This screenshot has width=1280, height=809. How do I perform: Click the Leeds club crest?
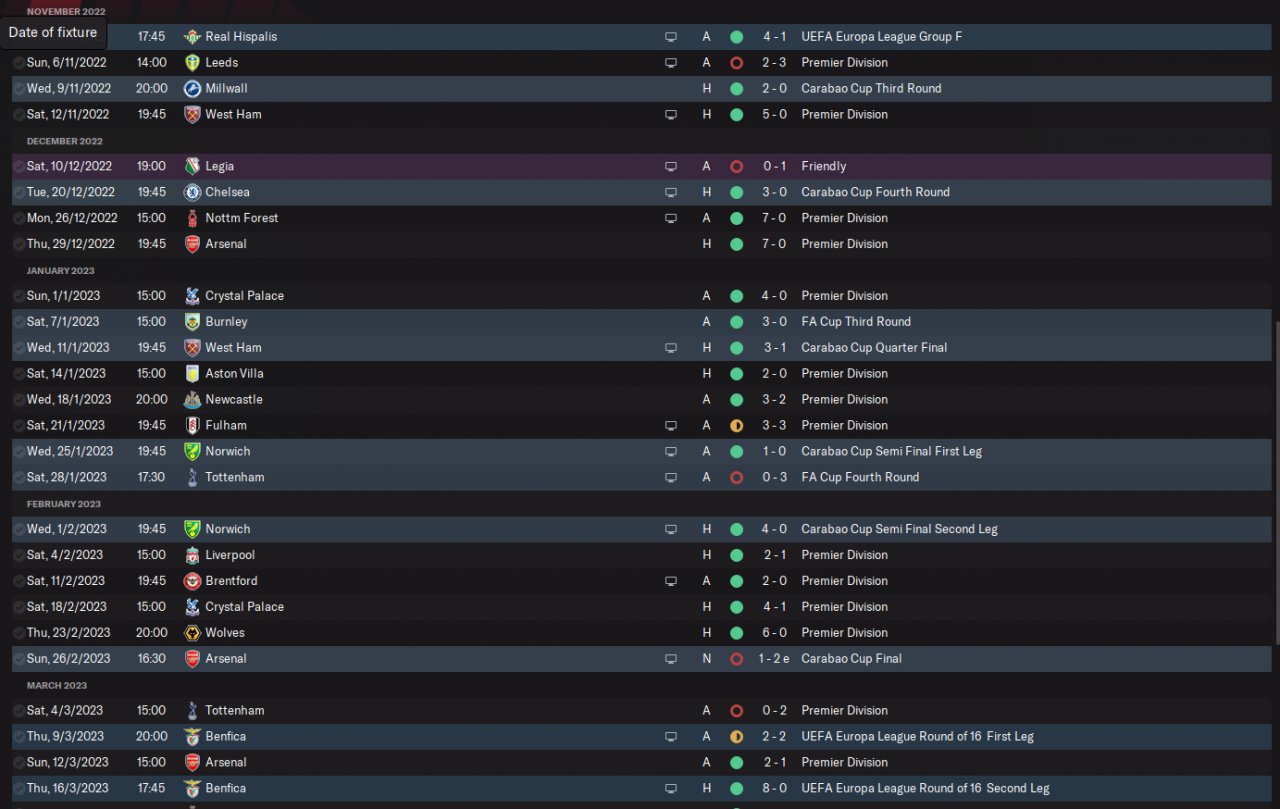192,63
